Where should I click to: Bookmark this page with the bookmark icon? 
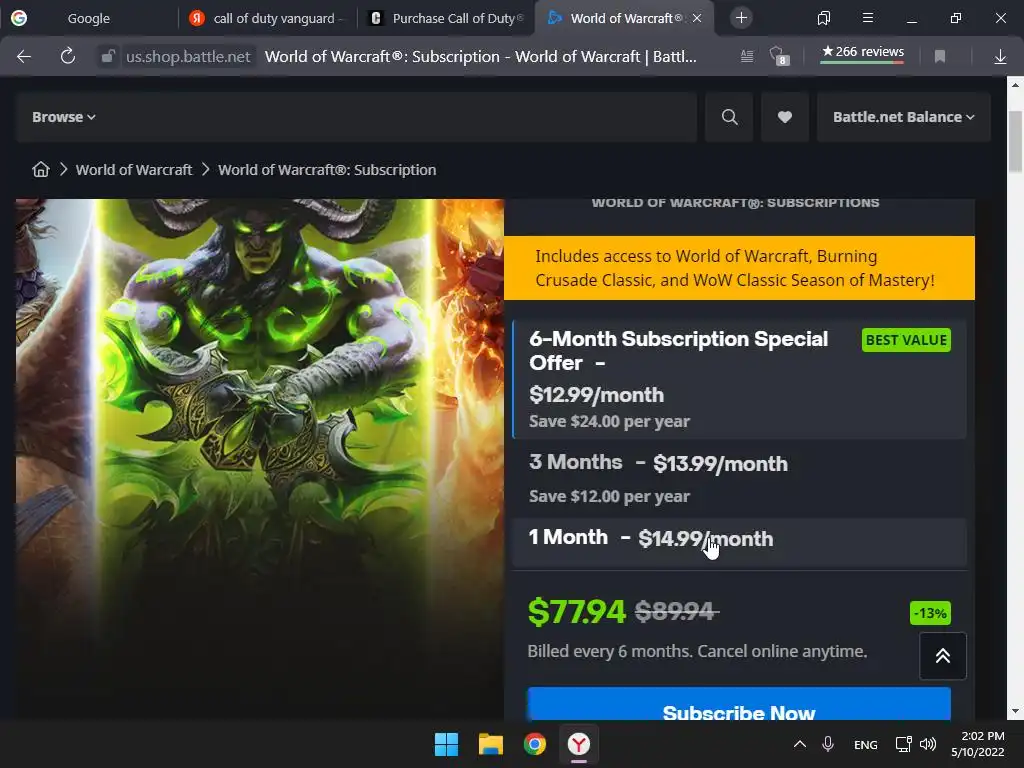(940, 57)
